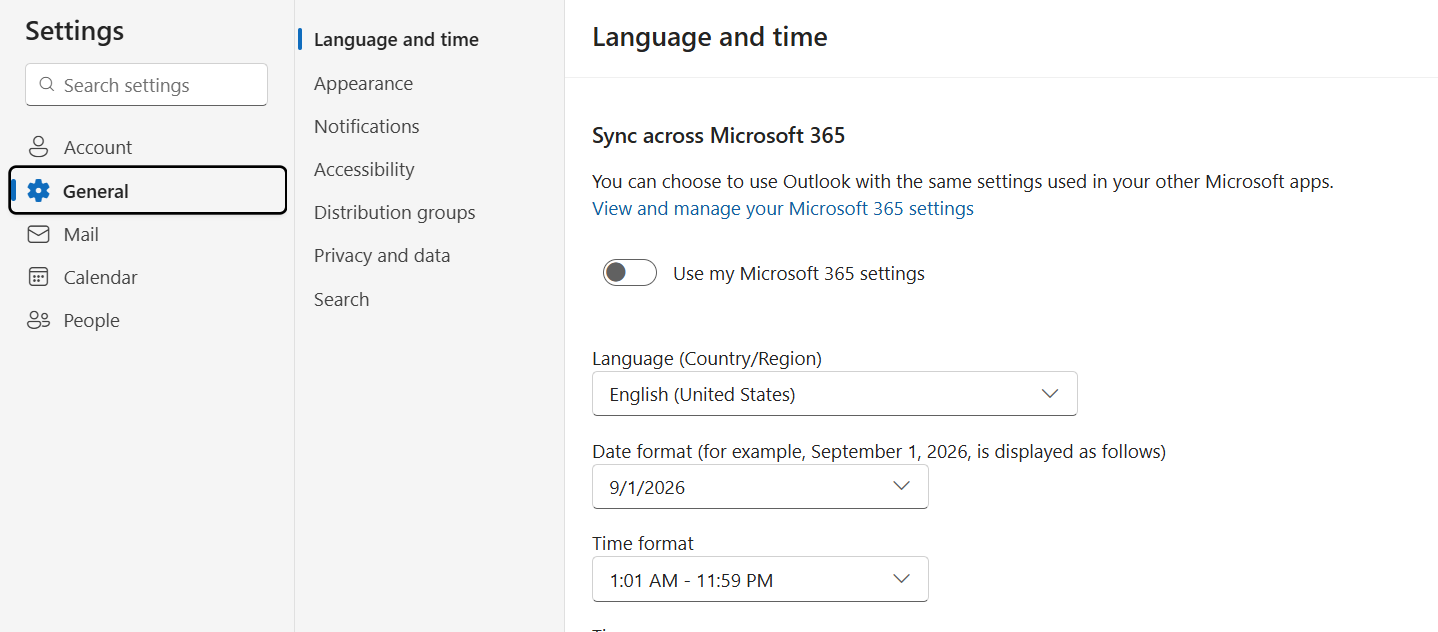This screenshot has width=1438, height=632.
Task: Click chevron next to 9/1/2026
Action: (901, 486)
